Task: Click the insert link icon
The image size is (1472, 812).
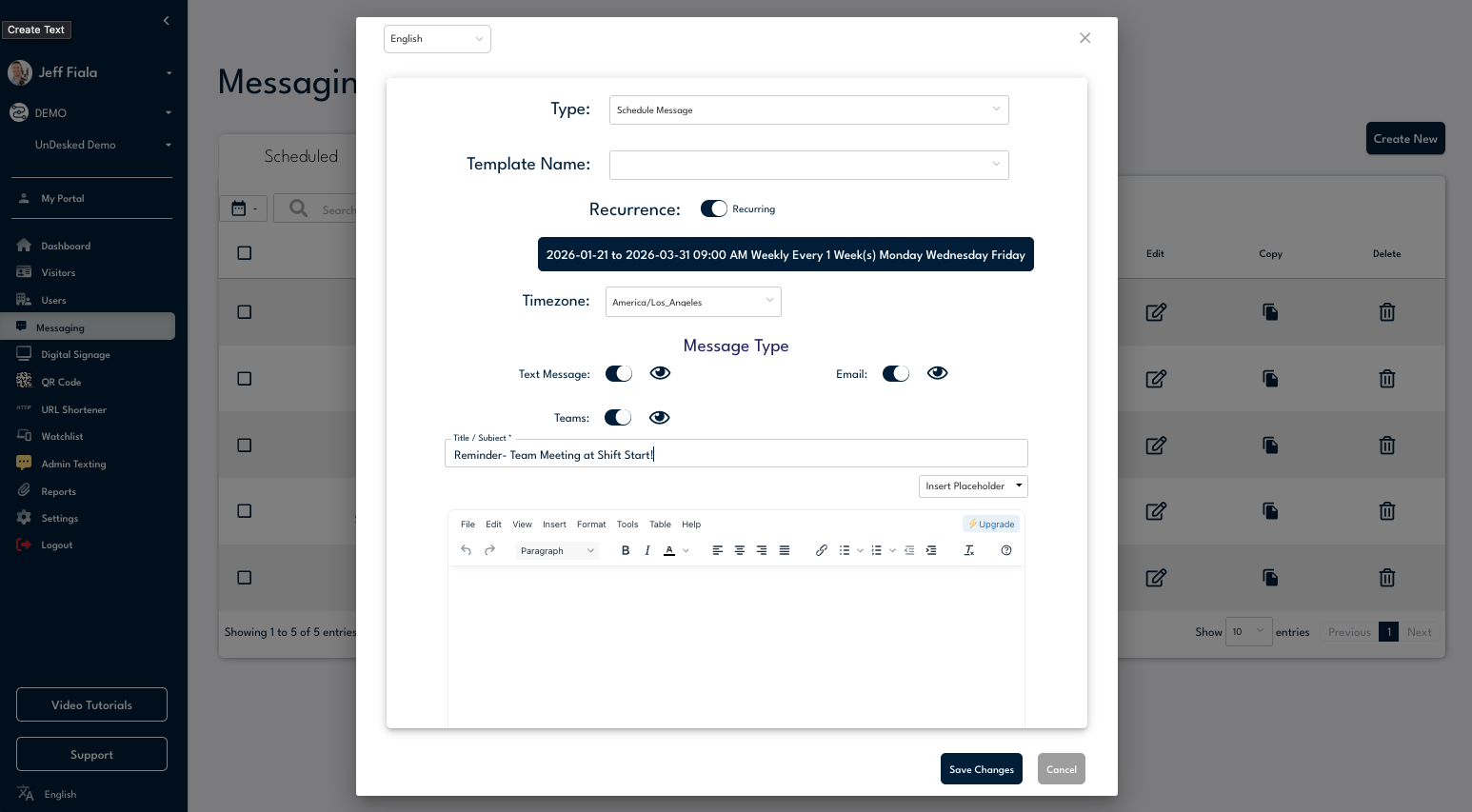Action: point(822,550)
